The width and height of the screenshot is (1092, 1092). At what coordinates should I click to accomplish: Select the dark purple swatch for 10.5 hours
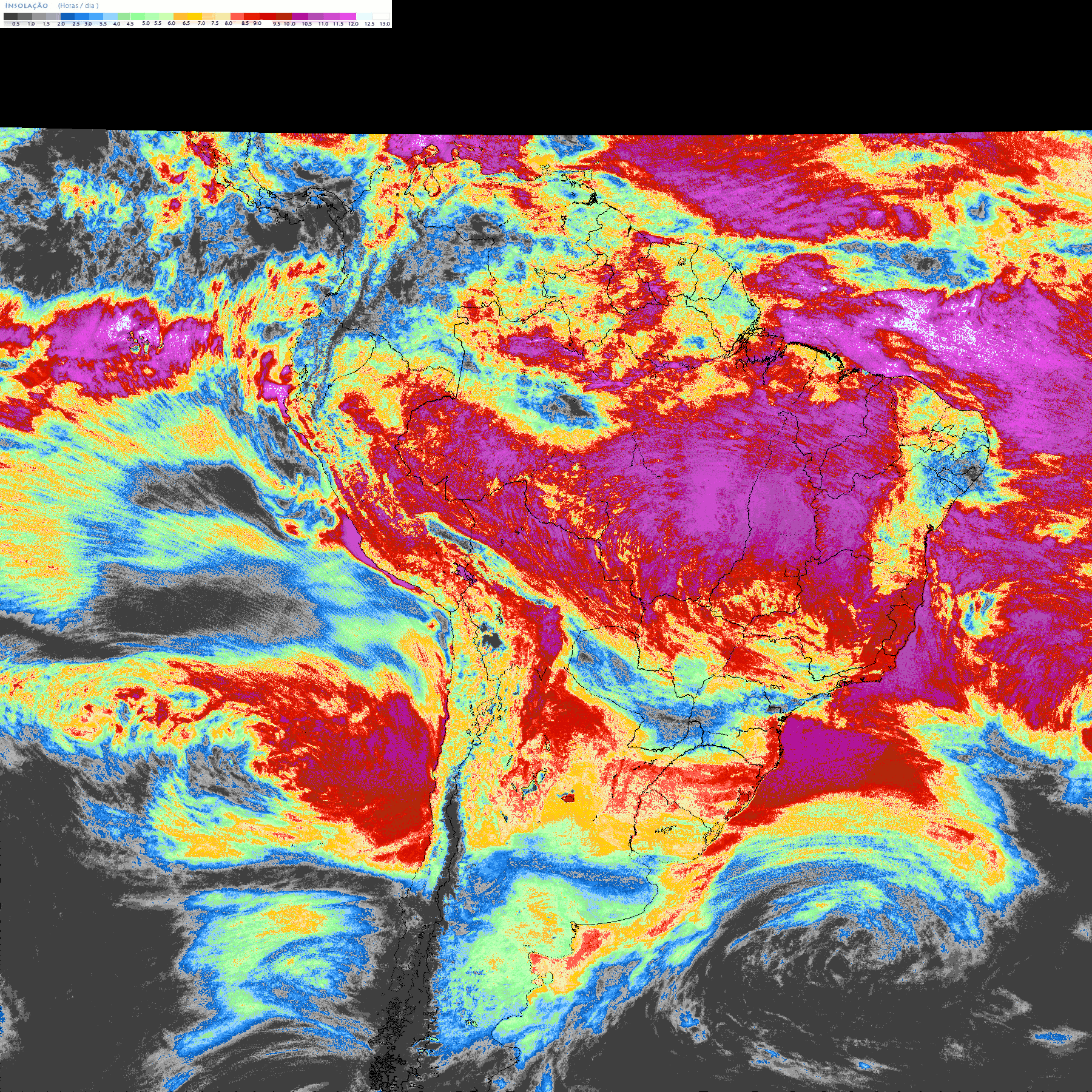pyautogui.click(x=300, y=16)
